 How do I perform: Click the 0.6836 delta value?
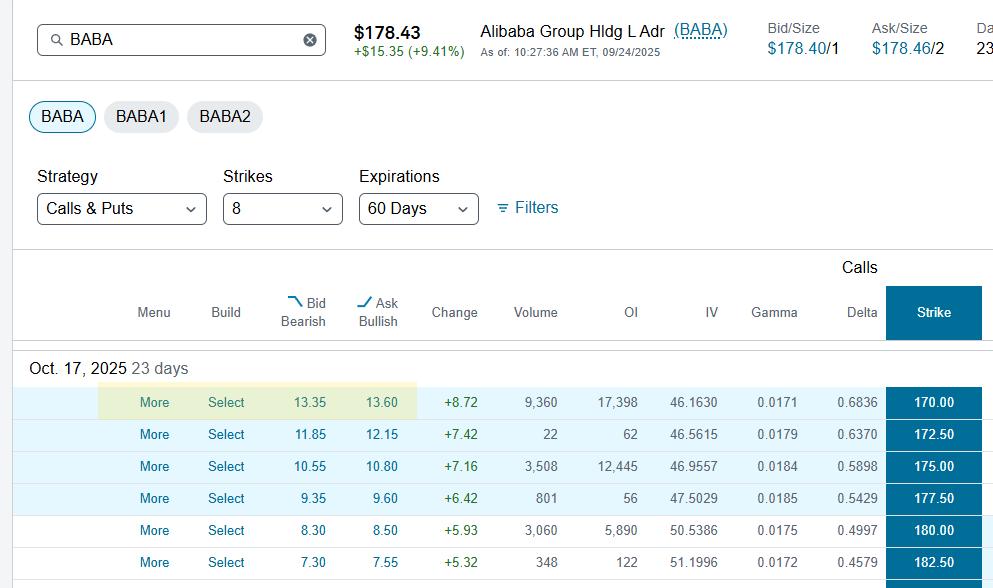(x=857, y=402)
